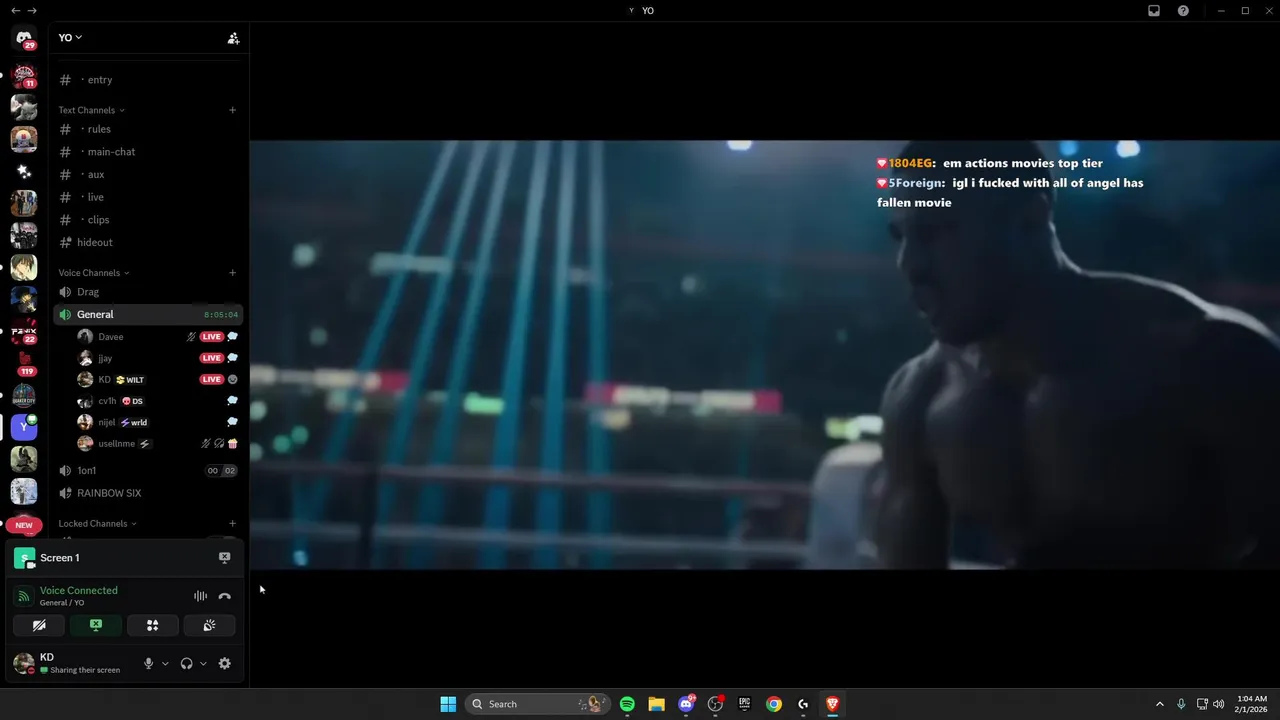Click the stream video viewing area

(764, 355)
